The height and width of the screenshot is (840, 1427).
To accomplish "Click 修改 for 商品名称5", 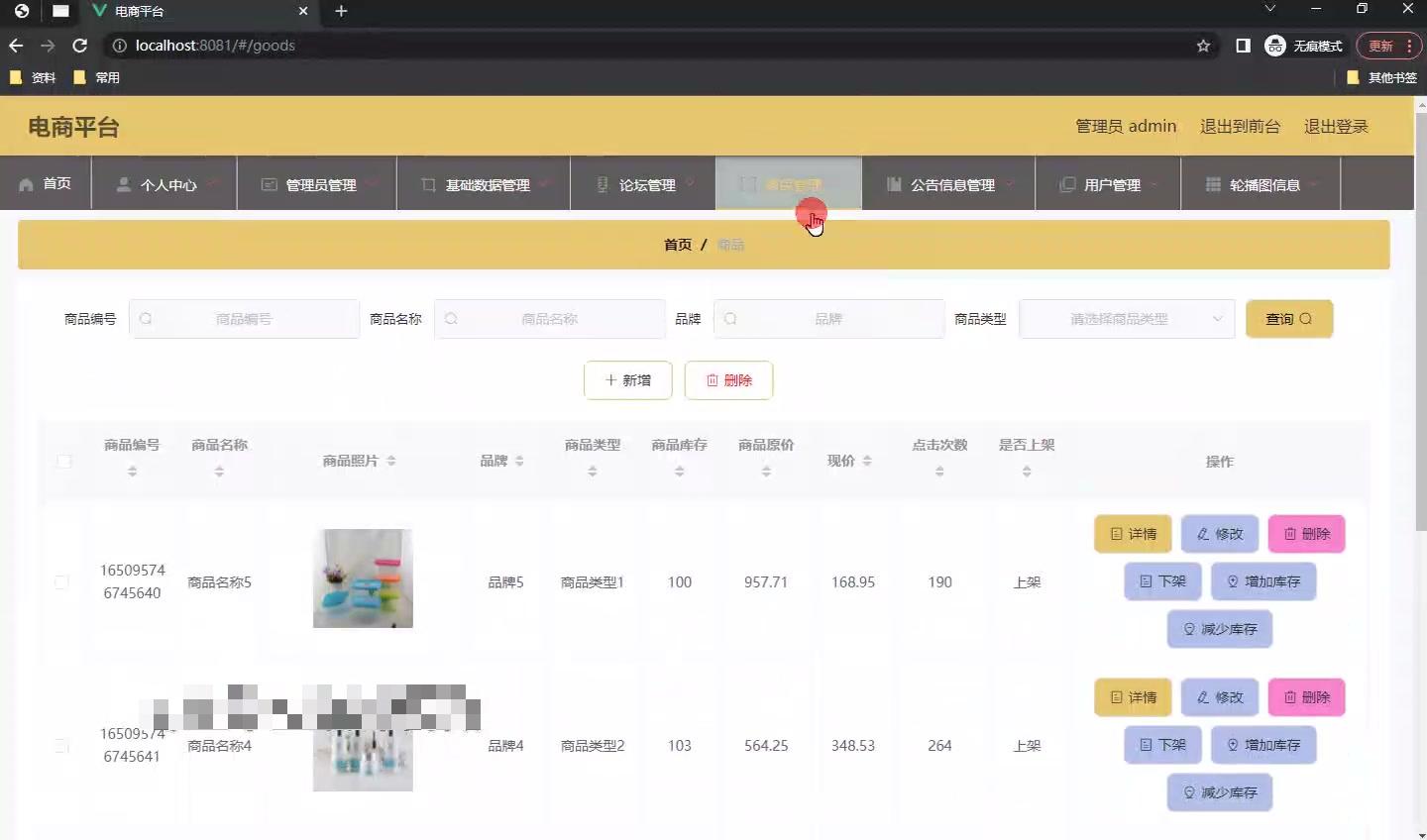I will [x=1220, y=534].
